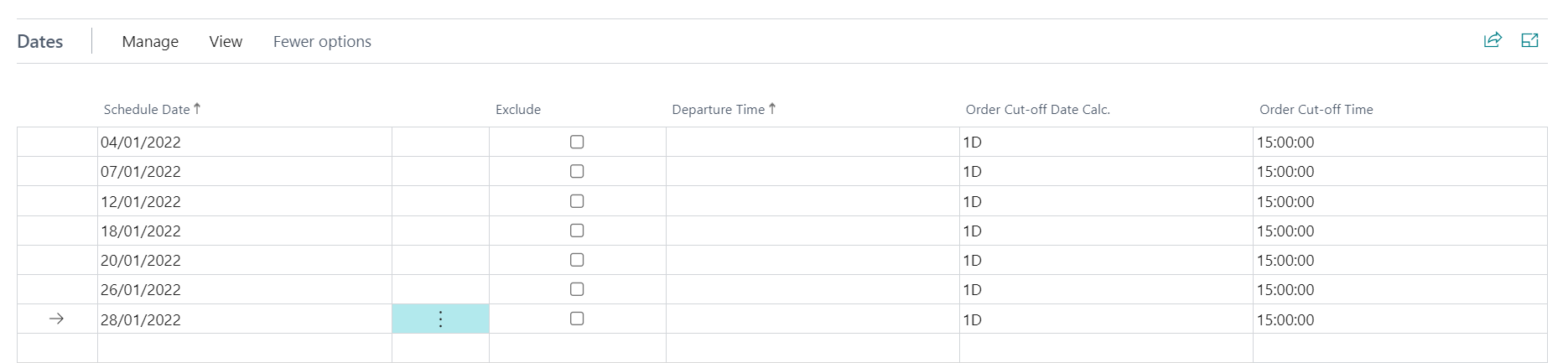Click the share icon in Dates header
1568x363 pixels.
click(x=1493, y=40)
